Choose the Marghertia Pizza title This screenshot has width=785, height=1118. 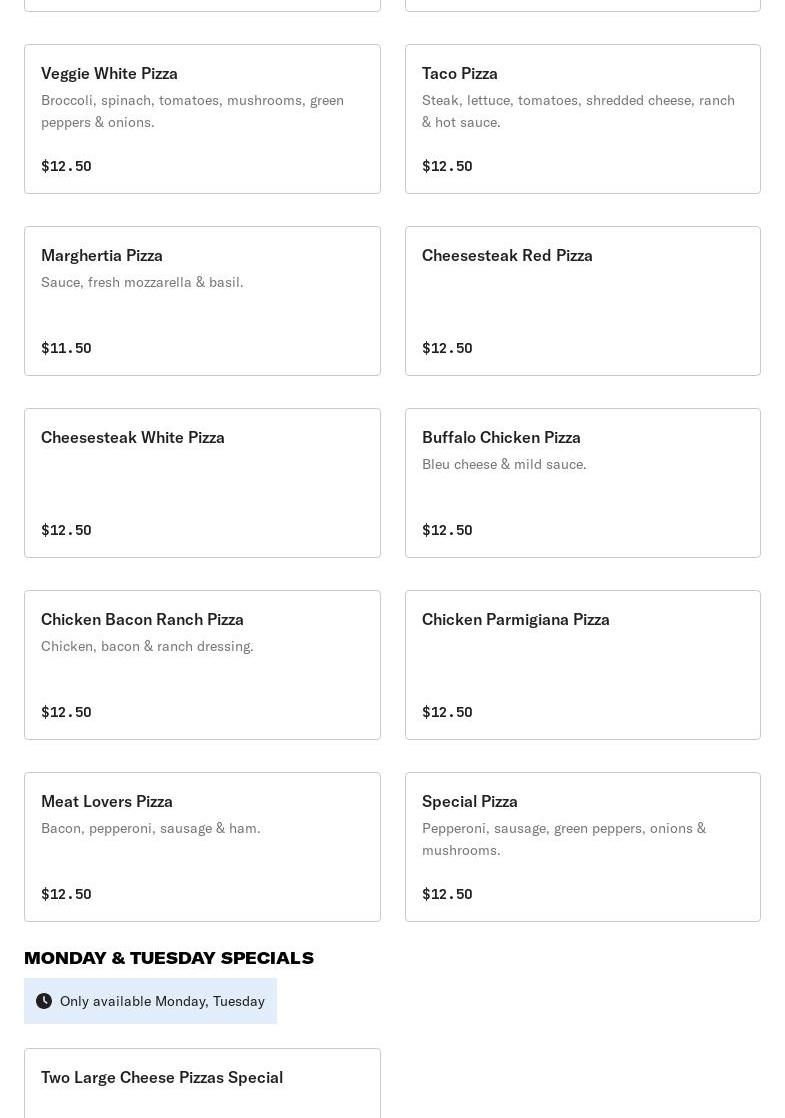point(102,255)
